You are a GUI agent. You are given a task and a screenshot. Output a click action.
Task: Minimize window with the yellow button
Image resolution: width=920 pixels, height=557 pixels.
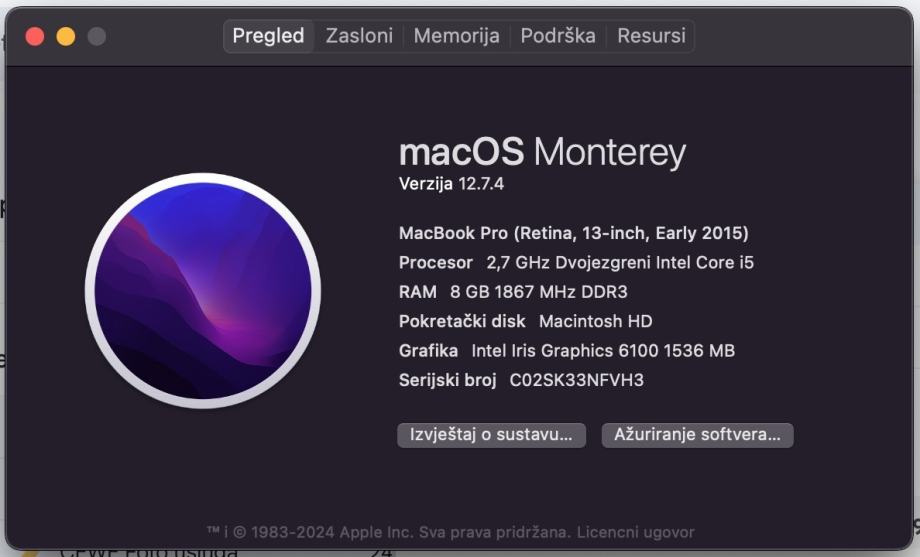pos(66,37)
